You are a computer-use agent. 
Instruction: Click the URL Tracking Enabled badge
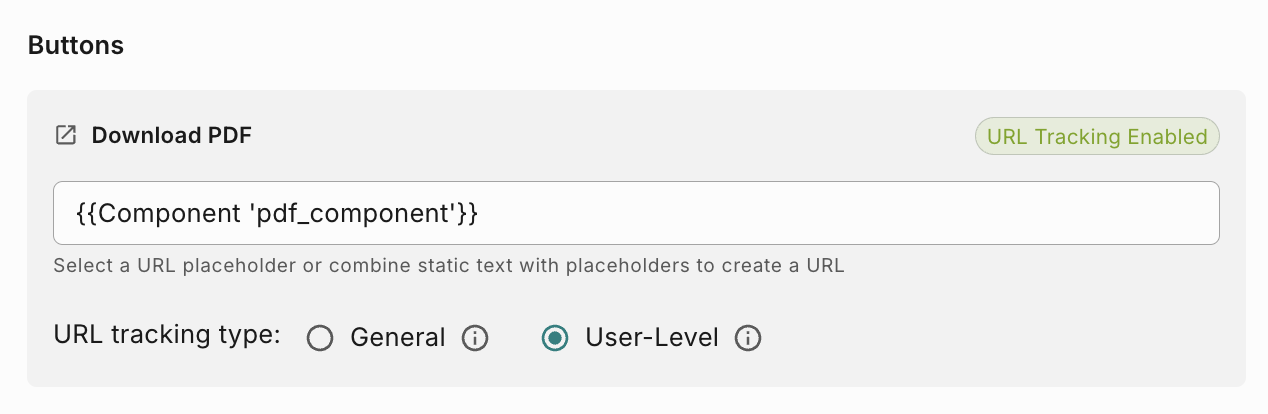click(1097, 137)
